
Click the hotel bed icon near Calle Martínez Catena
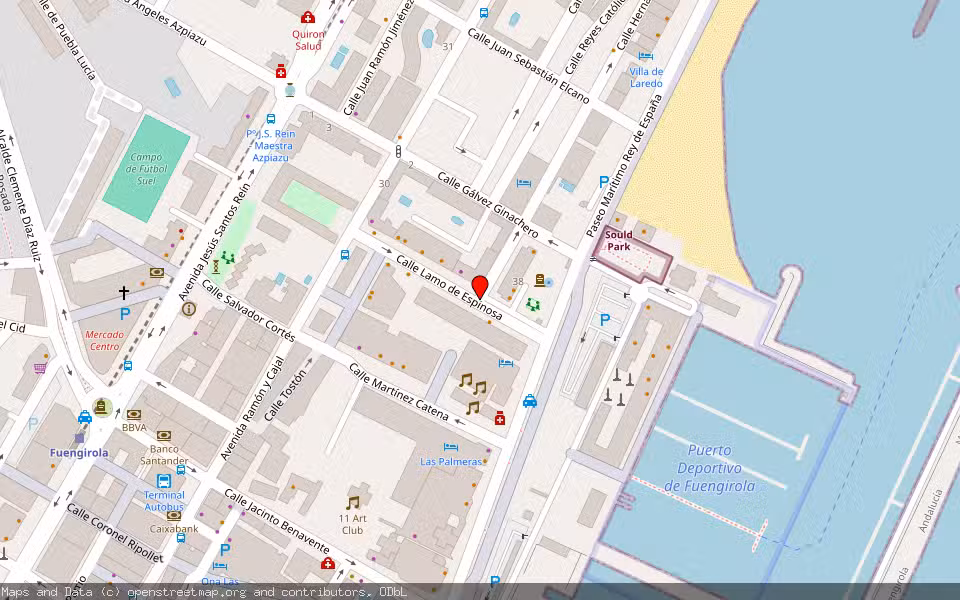click(505, 363)
